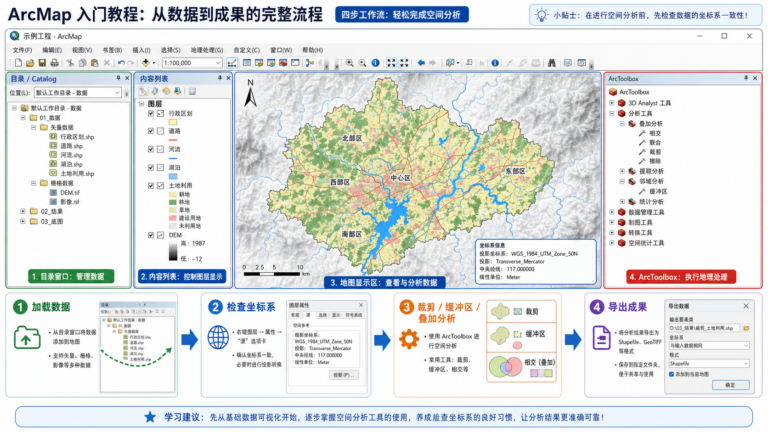Click 确定 button in export dialog
768x432 pixels.
tap(730, 385)
